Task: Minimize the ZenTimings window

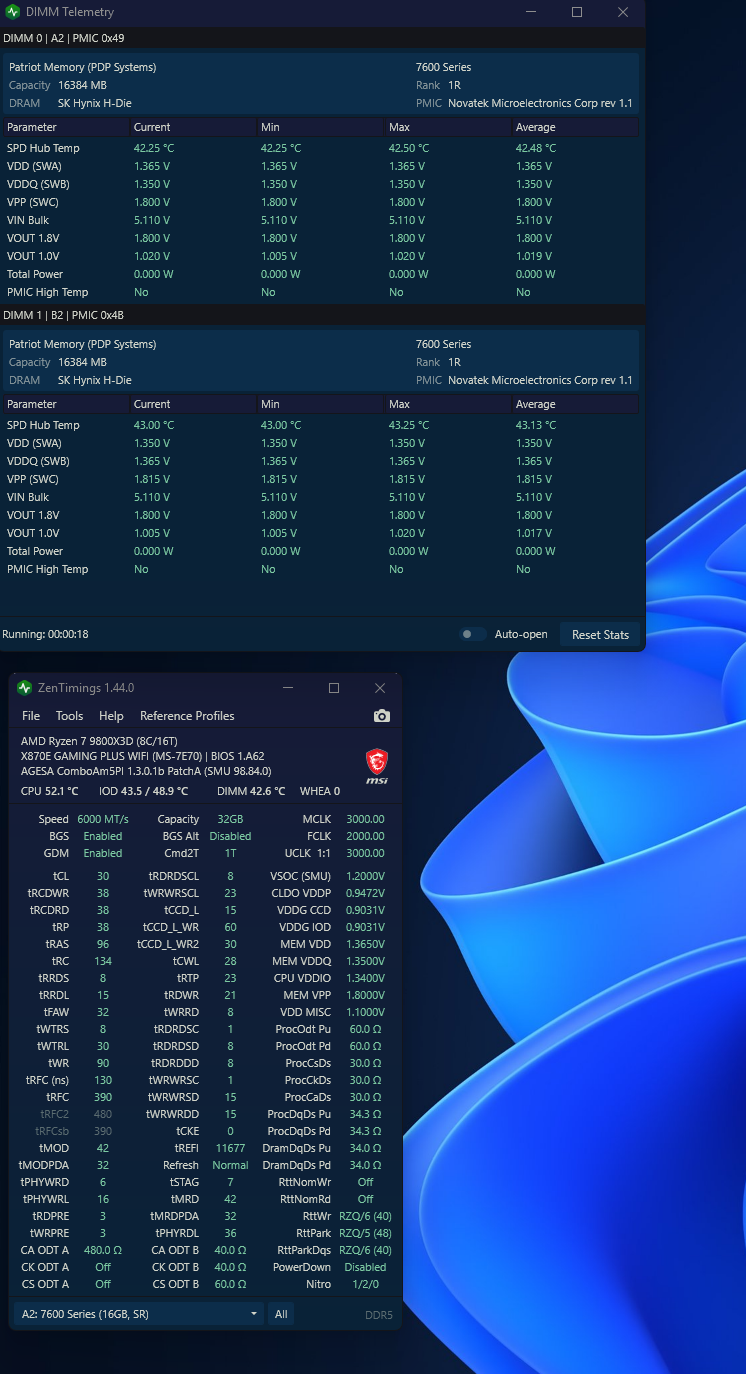Action: (x=288, y=688)
